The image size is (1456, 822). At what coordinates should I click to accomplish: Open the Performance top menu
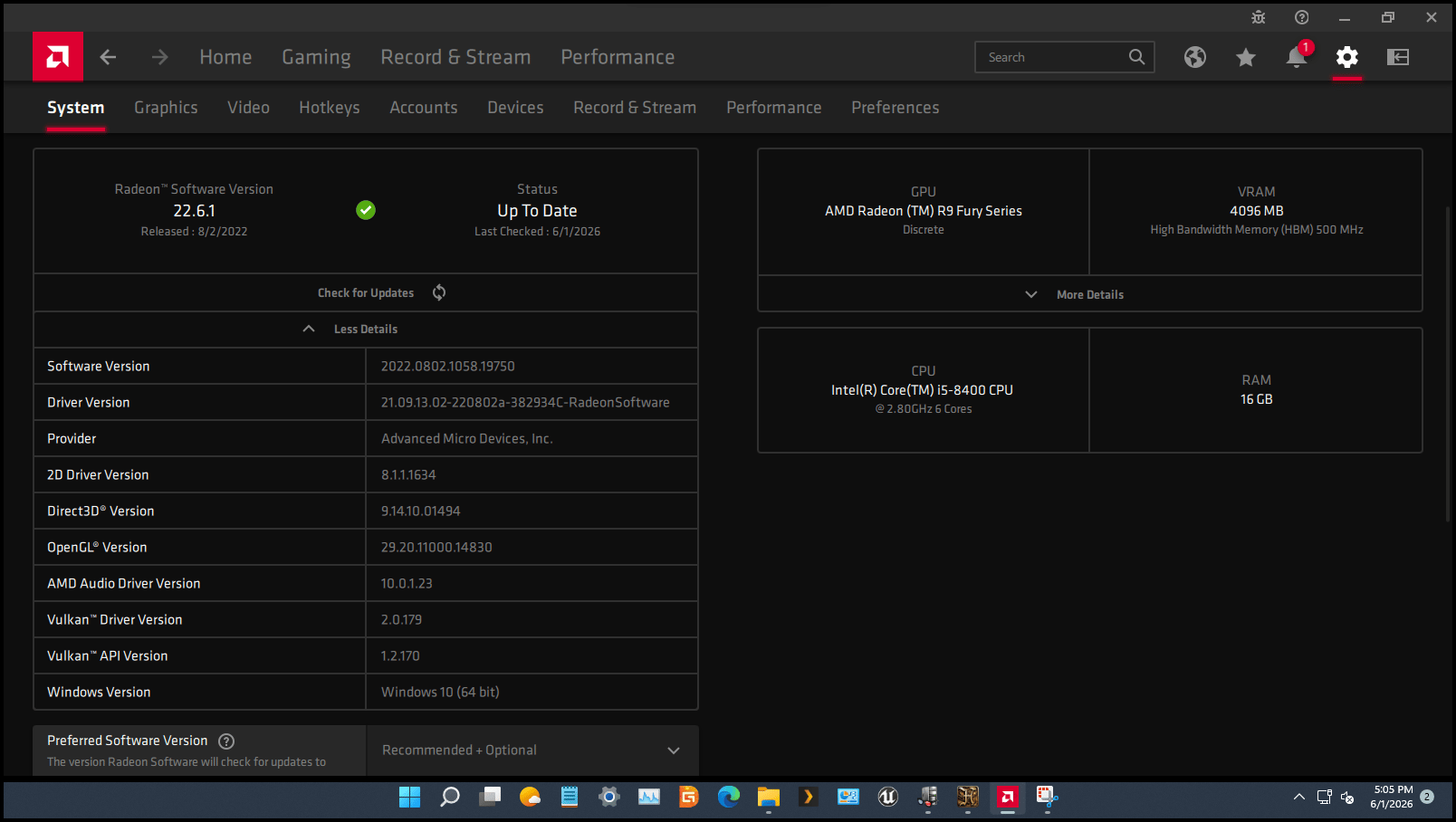point(618,57)
